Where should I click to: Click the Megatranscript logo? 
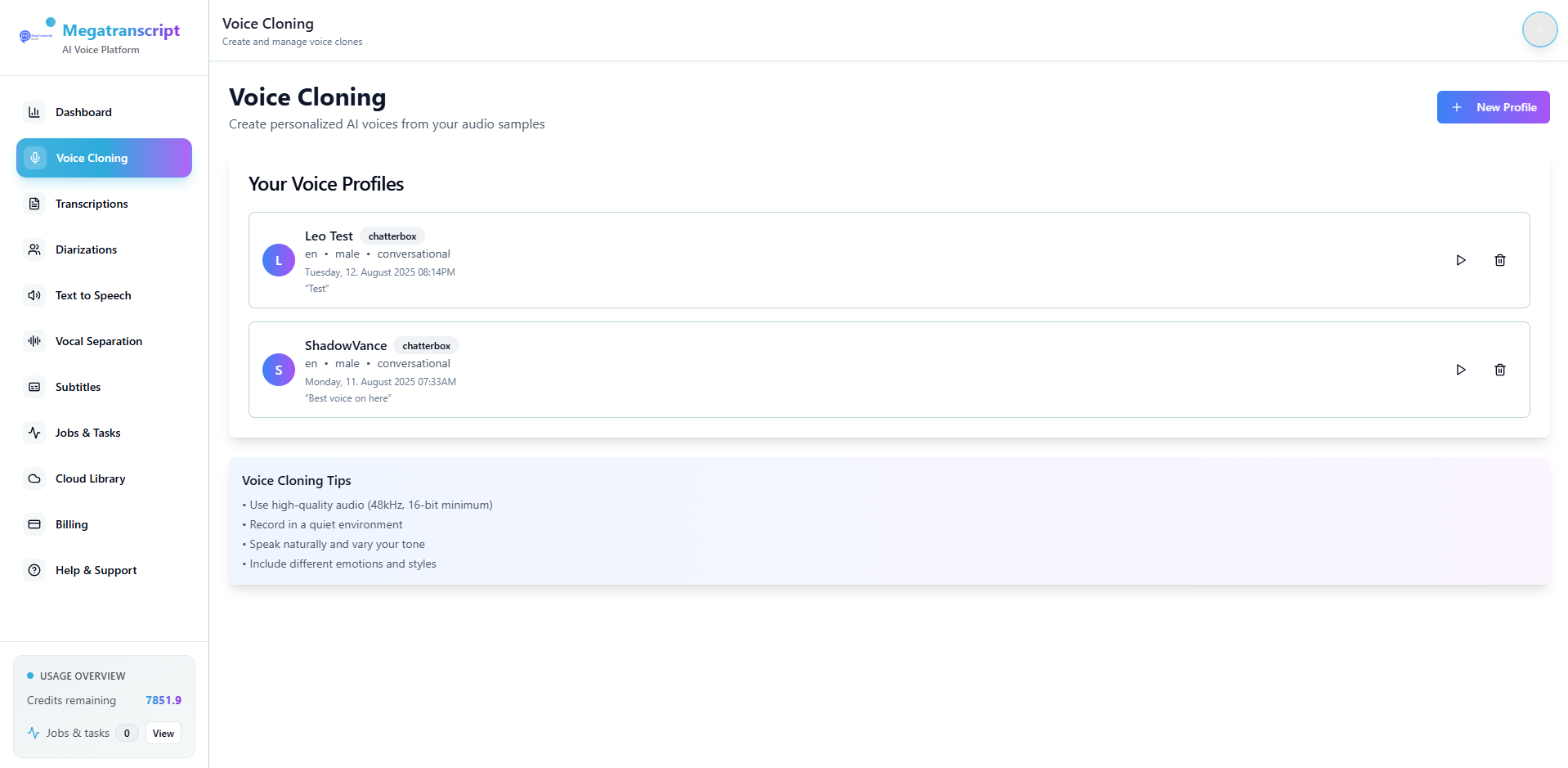(x=37, y=34)
